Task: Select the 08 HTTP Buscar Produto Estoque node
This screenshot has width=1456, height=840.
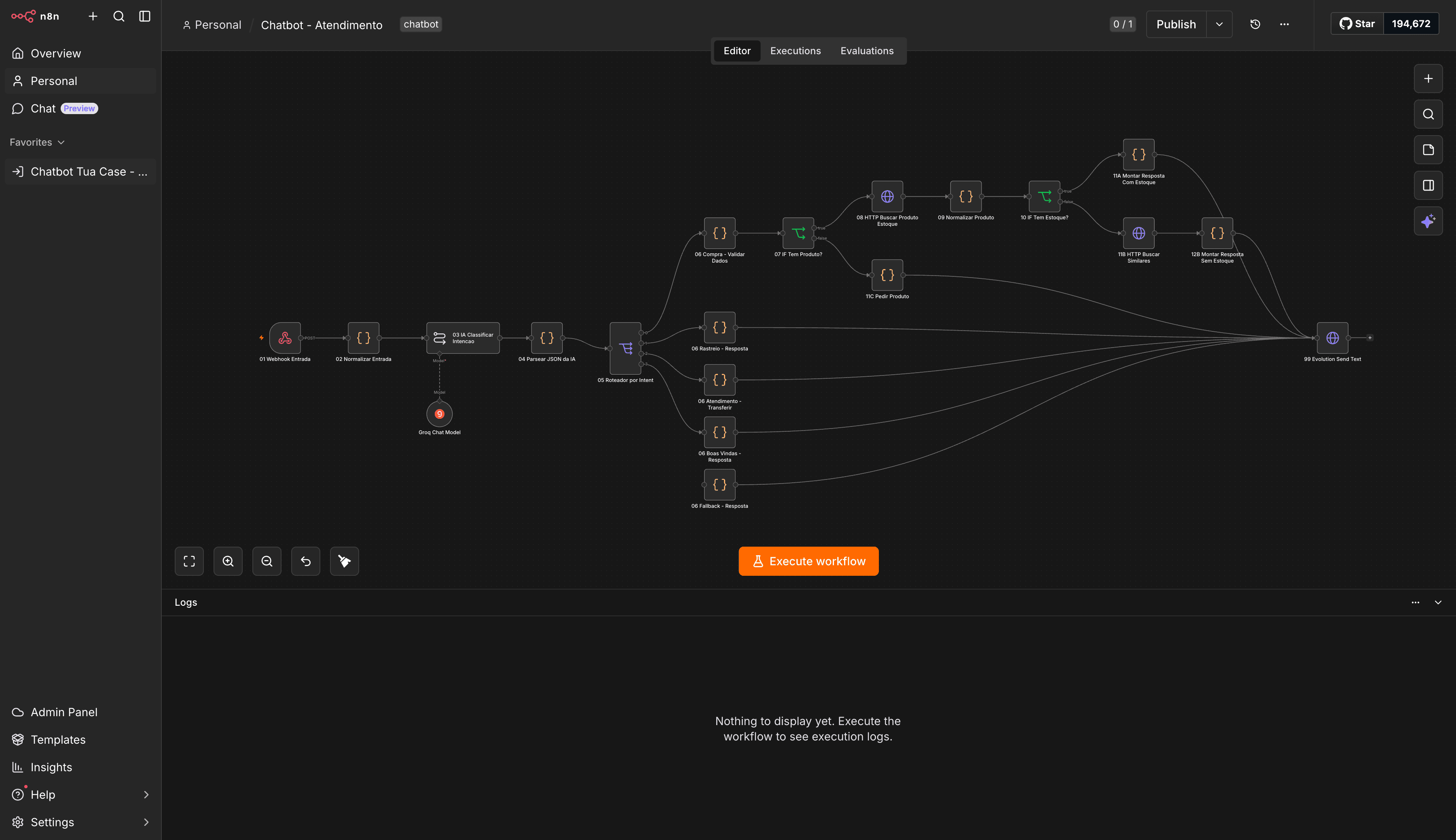Action: click(x=887, y=197)
